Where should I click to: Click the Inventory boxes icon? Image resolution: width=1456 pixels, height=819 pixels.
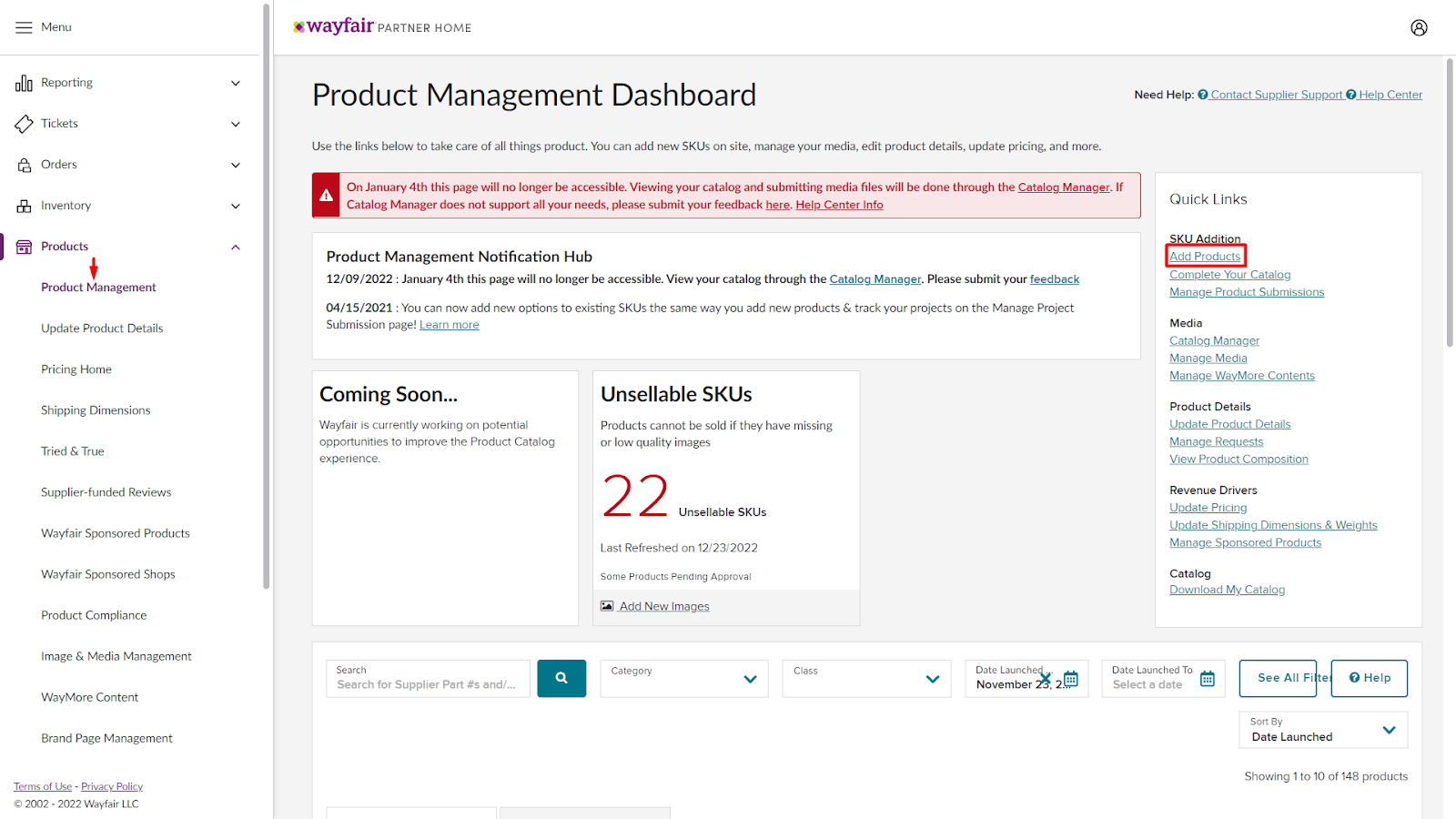click(25, 206)
